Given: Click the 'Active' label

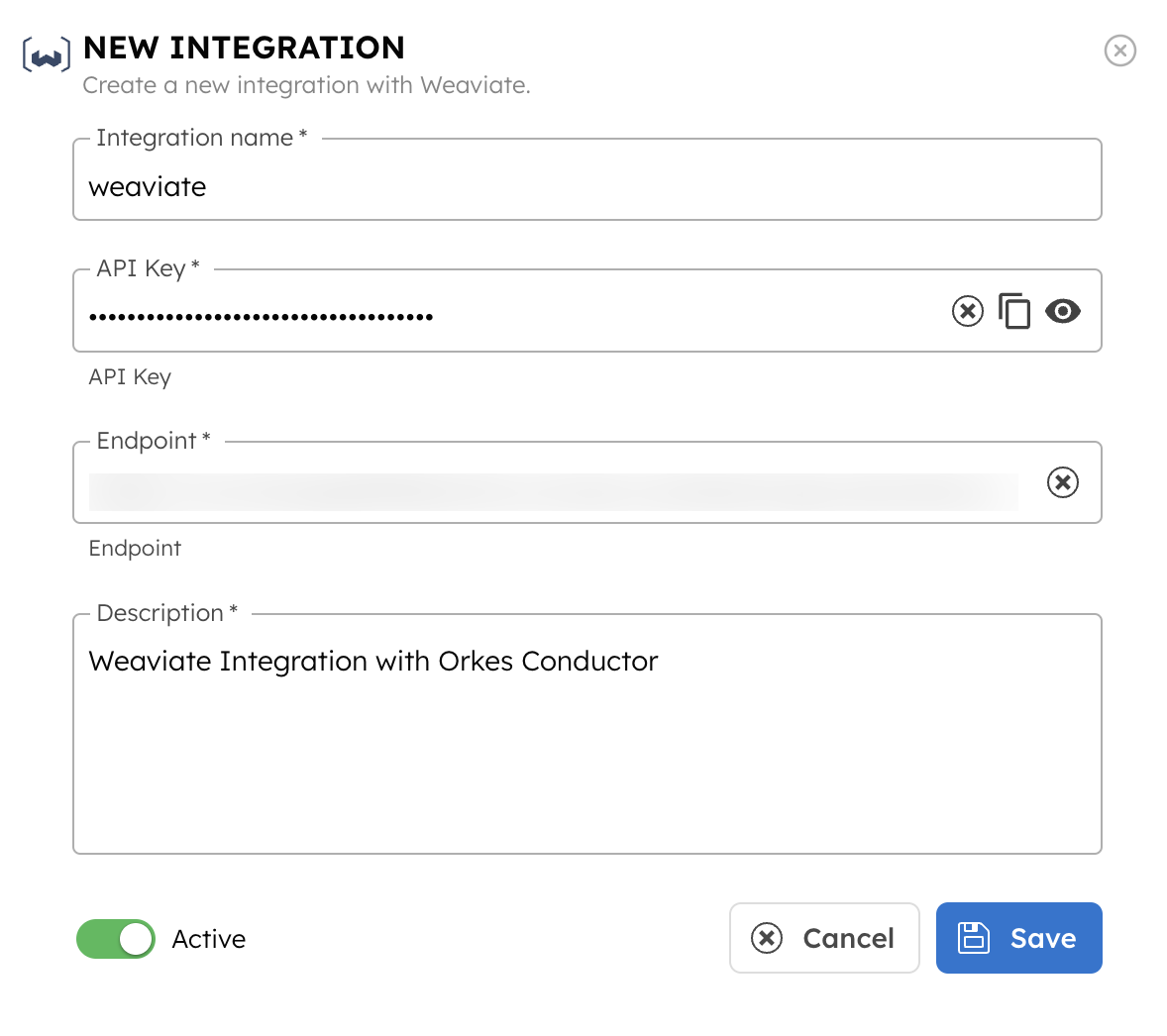Looking at the screenshot, I should (x=208, y=939).
